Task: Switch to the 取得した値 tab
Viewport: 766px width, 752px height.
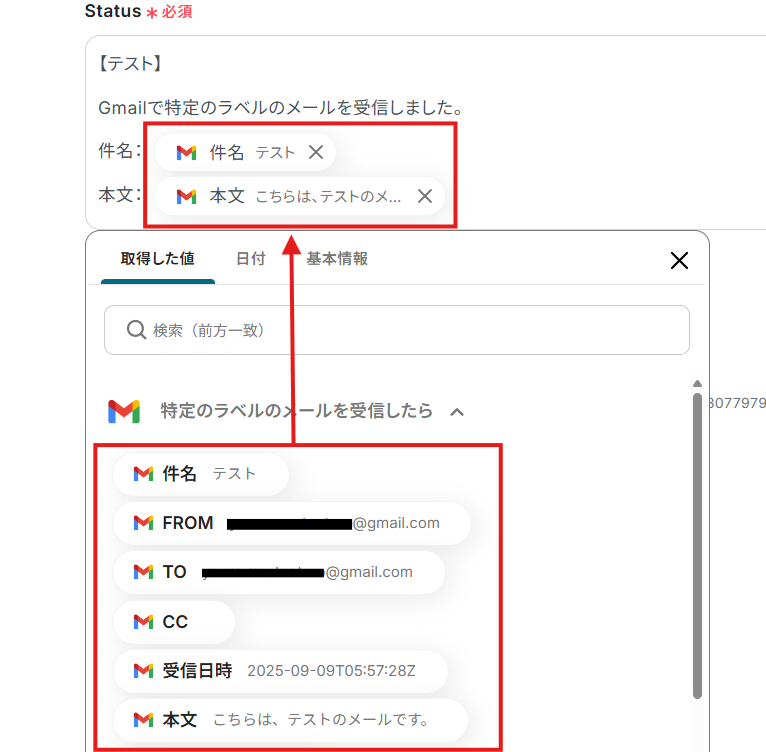Action: pyautogui.click(x=157, y=258)
